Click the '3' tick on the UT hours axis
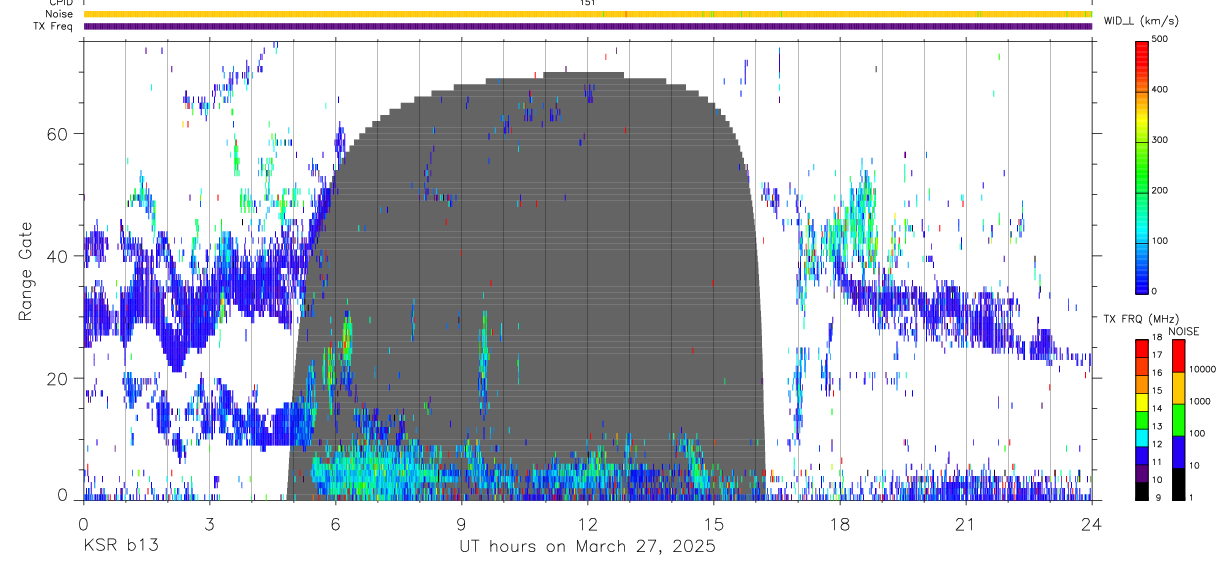This screenshot has height=567, width=1228. pyautogui.click(x=210, y=523)
